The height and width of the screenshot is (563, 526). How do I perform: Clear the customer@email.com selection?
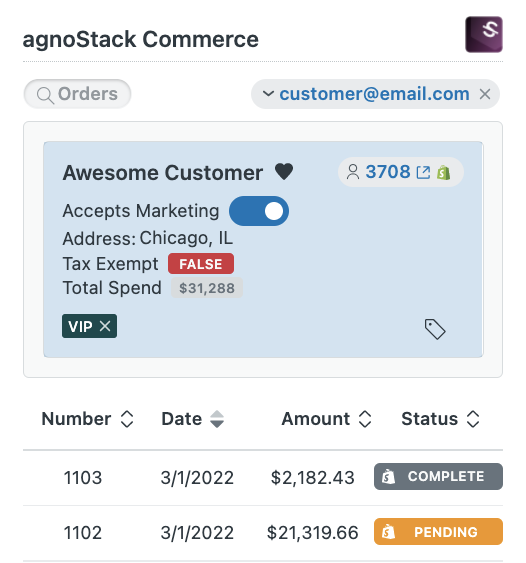pyautogui.click(x=485, y=94)
